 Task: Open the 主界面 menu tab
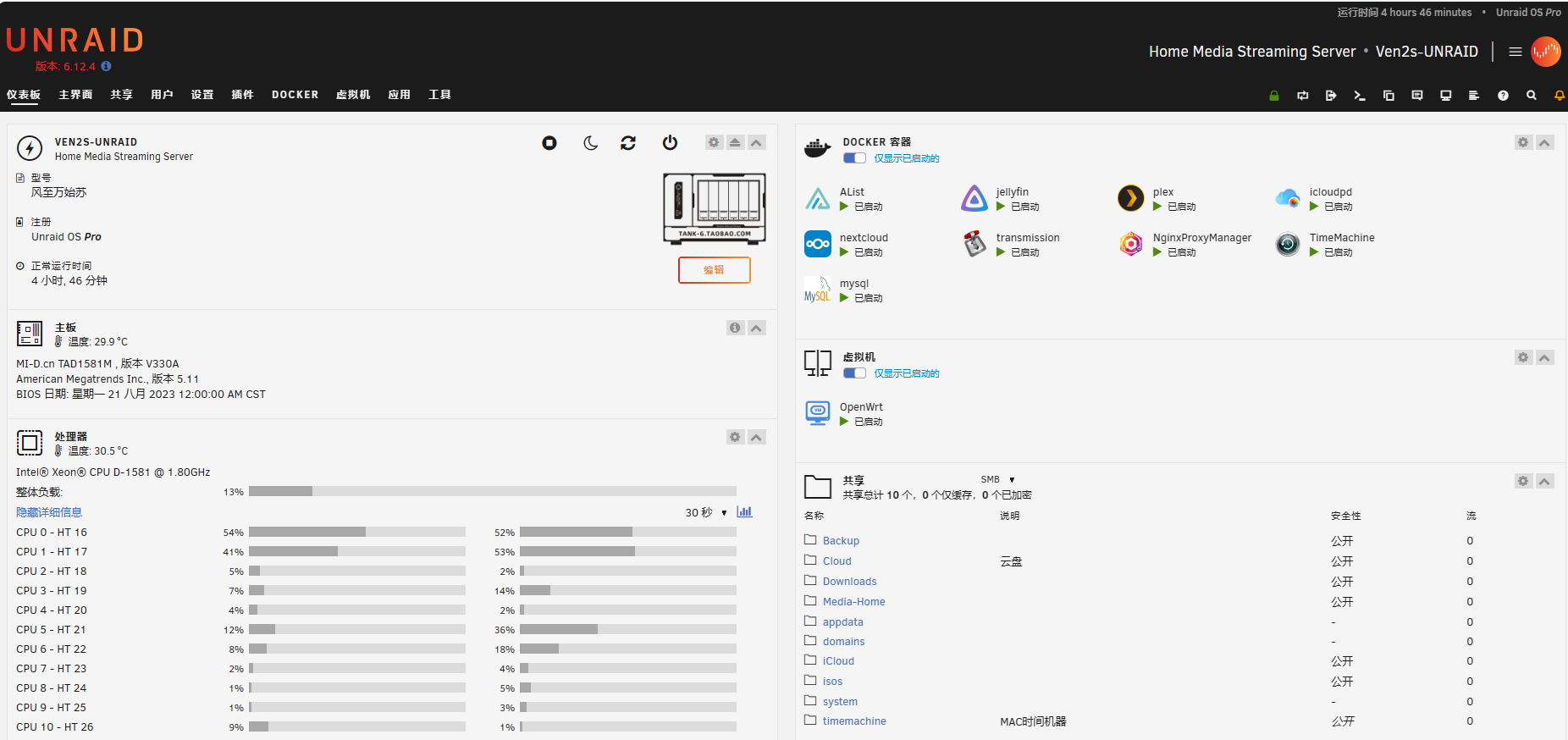[75, 95]
